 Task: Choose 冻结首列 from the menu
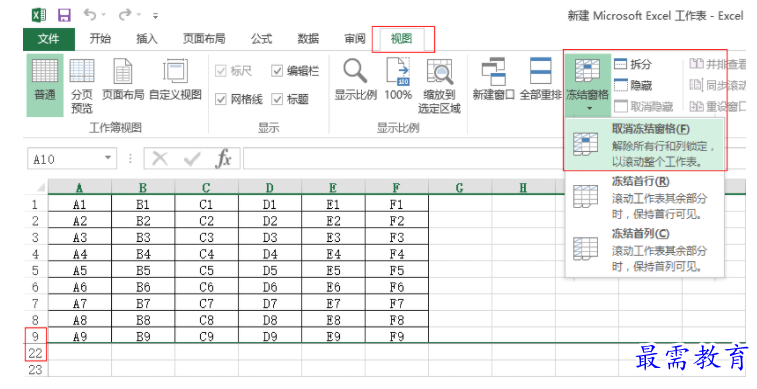(x=645, y=250)
